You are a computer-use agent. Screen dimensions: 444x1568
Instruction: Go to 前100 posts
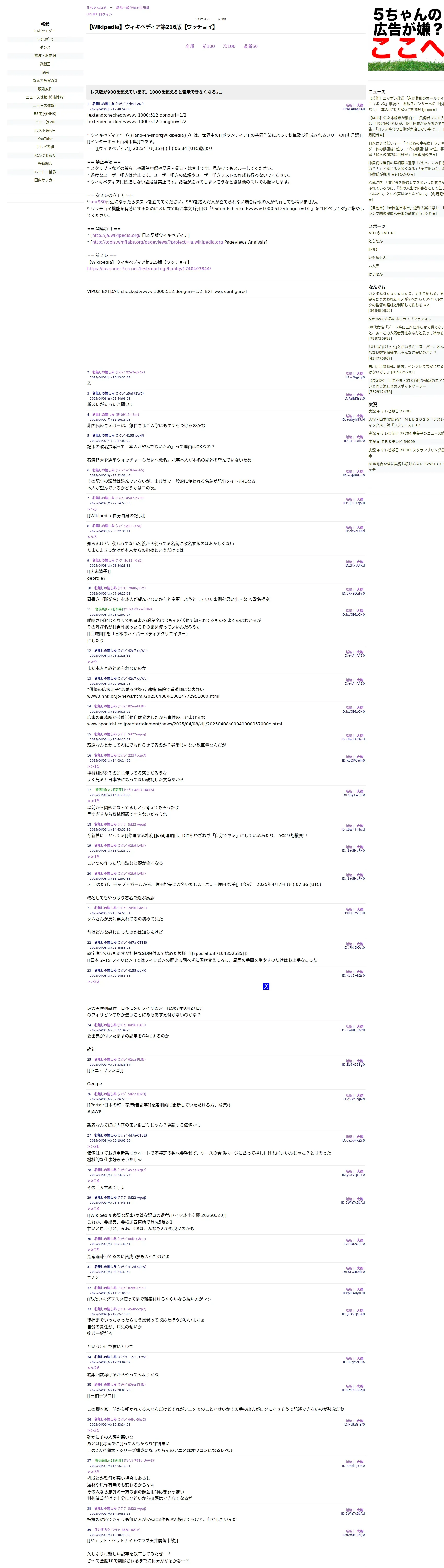click(208, 46)
